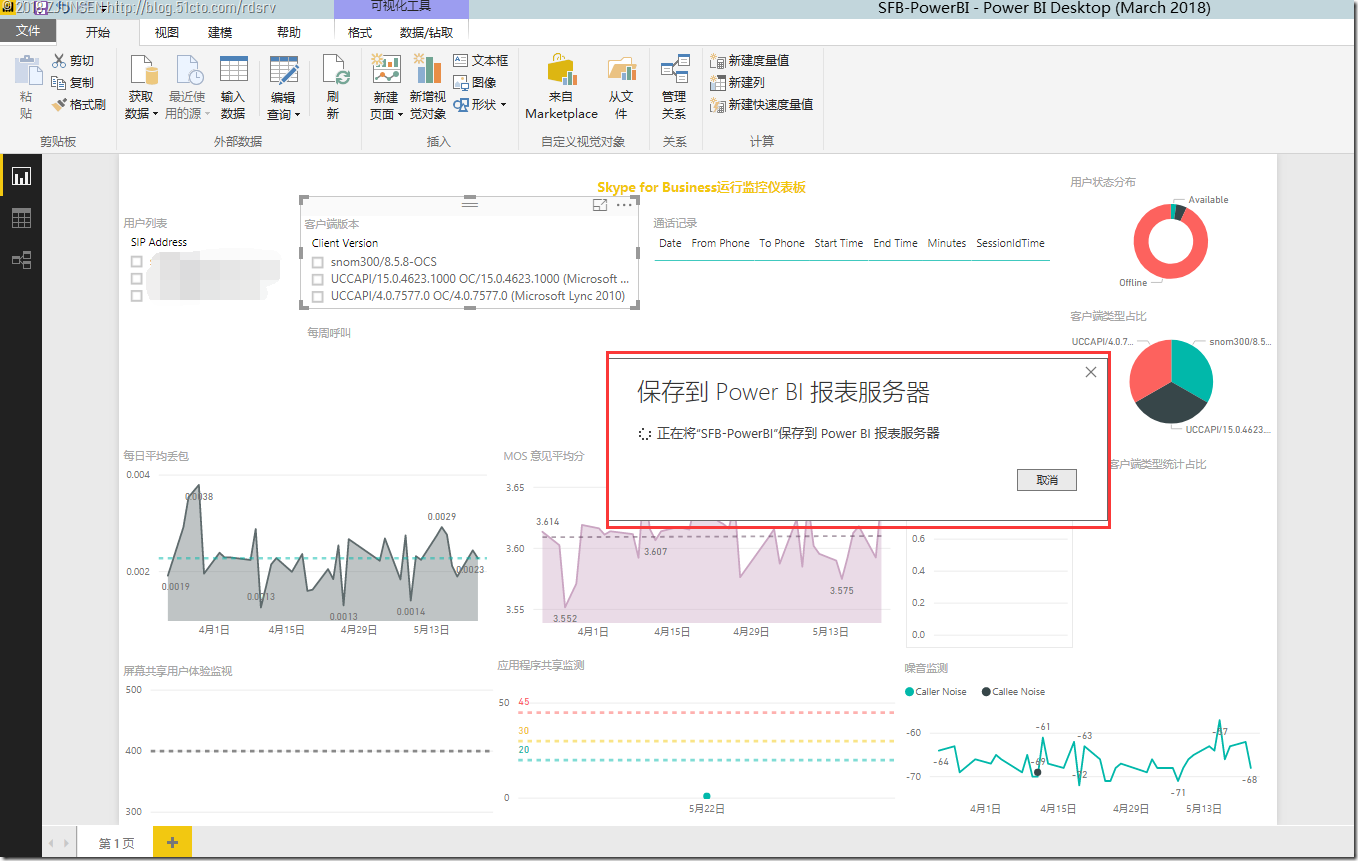Create a New Measure (新建度量值)

coord(749,61)
